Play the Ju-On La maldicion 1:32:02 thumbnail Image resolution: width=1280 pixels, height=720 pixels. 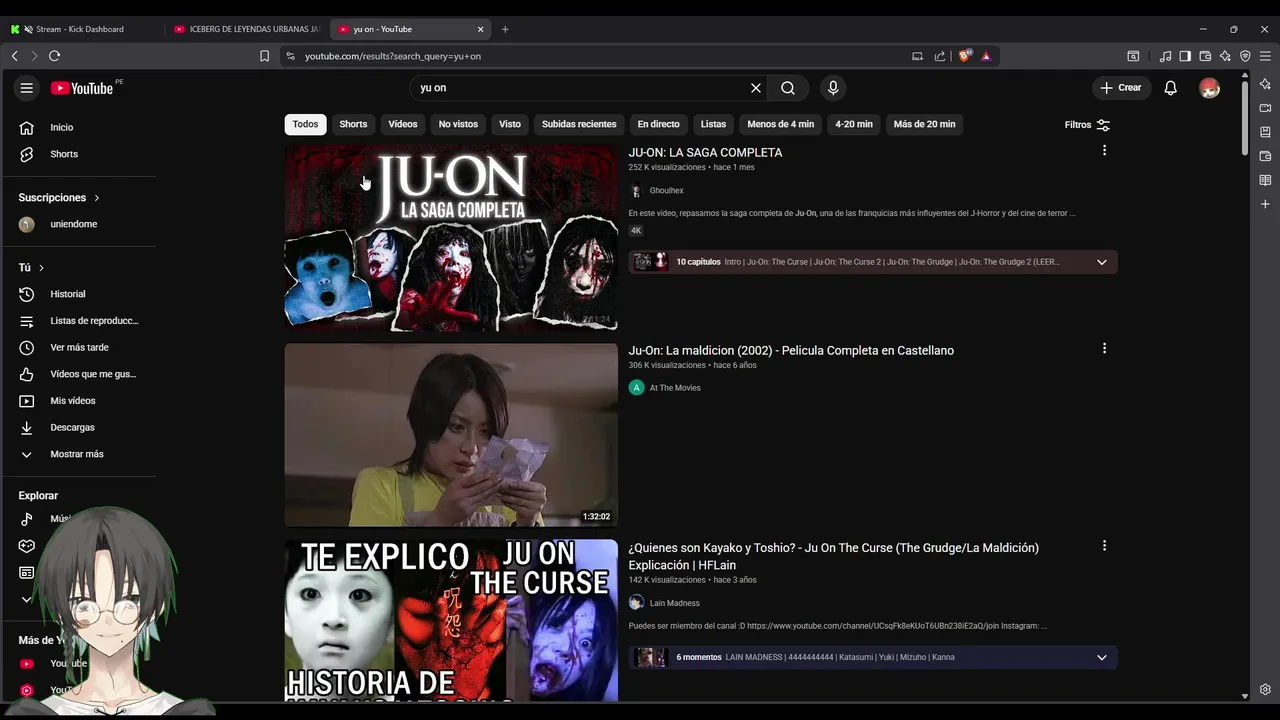(451, 435)
